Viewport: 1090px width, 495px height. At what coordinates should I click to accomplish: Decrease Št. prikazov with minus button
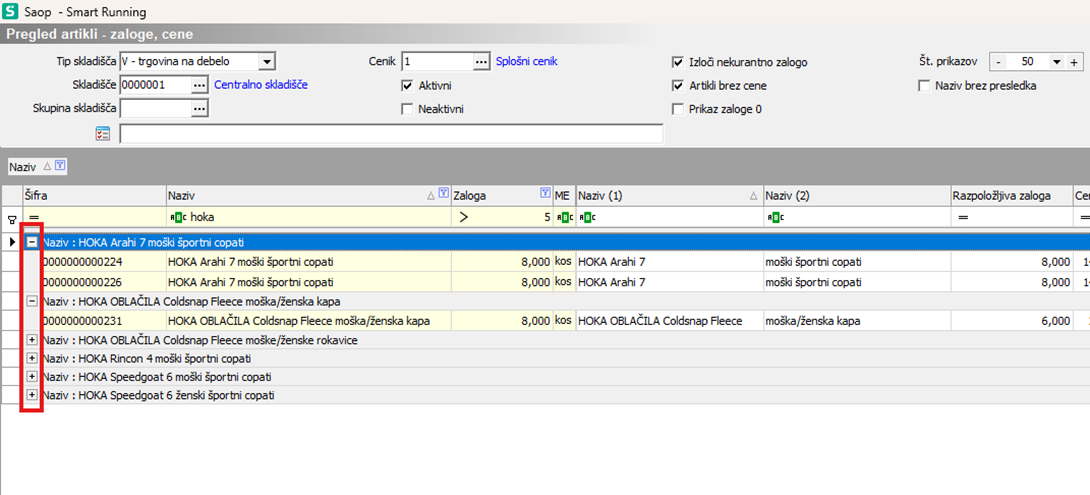click(x=998, y=62)
